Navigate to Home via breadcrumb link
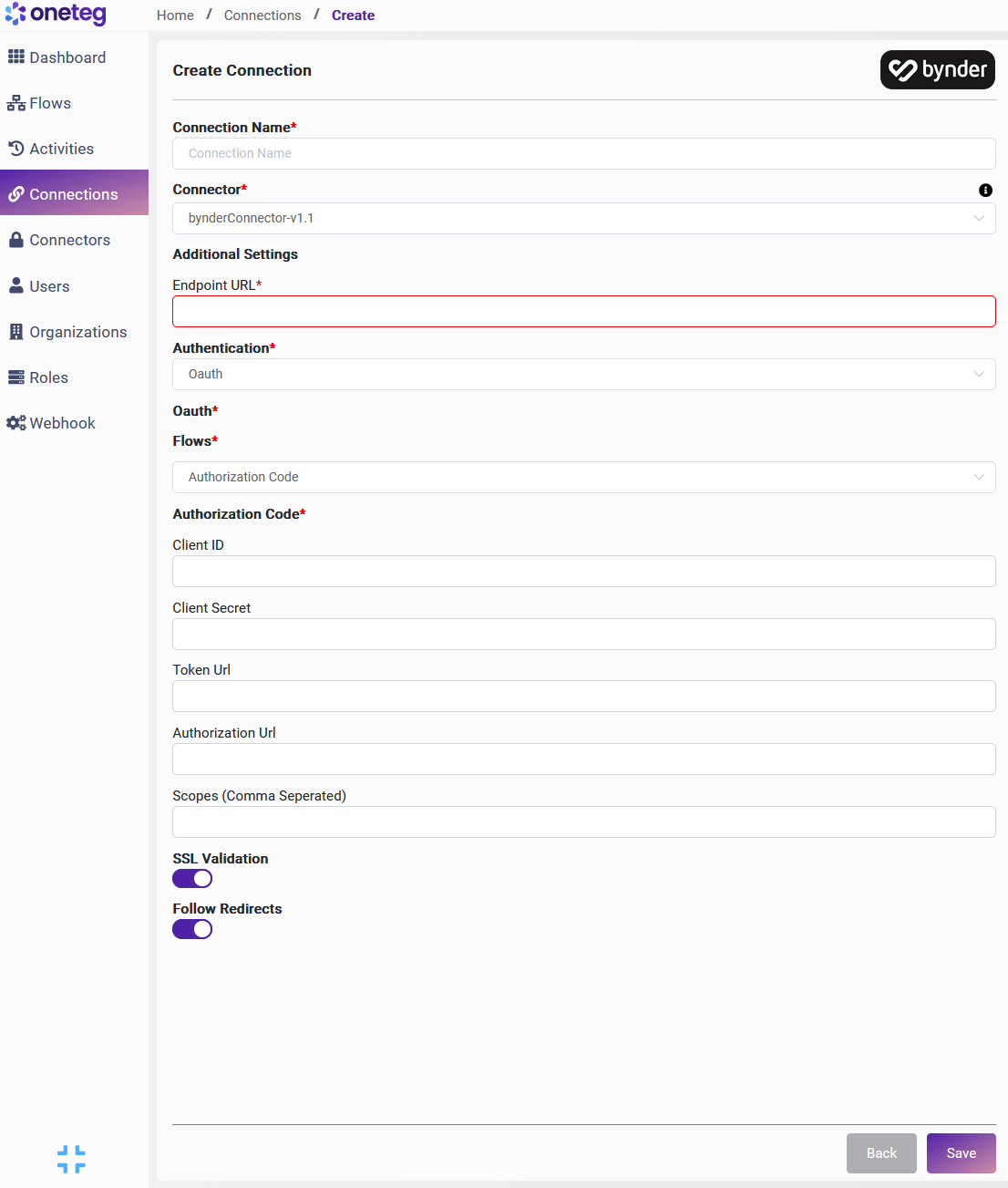Viewport: 1008px width, 1188px height. 175,15
